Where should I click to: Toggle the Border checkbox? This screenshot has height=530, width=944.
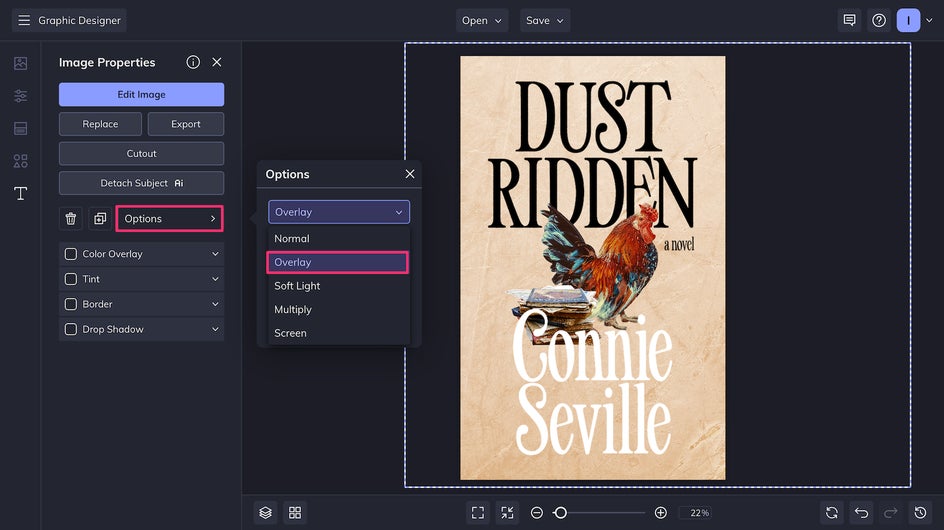[x=71, y=304]
